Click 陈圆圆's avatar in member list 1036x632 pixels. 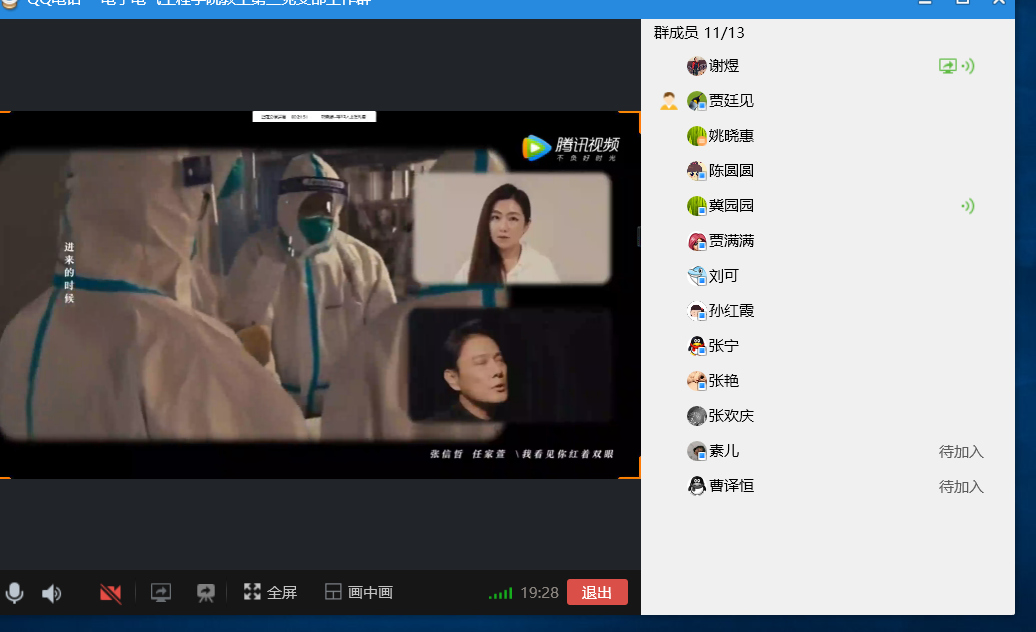(696, 171)
